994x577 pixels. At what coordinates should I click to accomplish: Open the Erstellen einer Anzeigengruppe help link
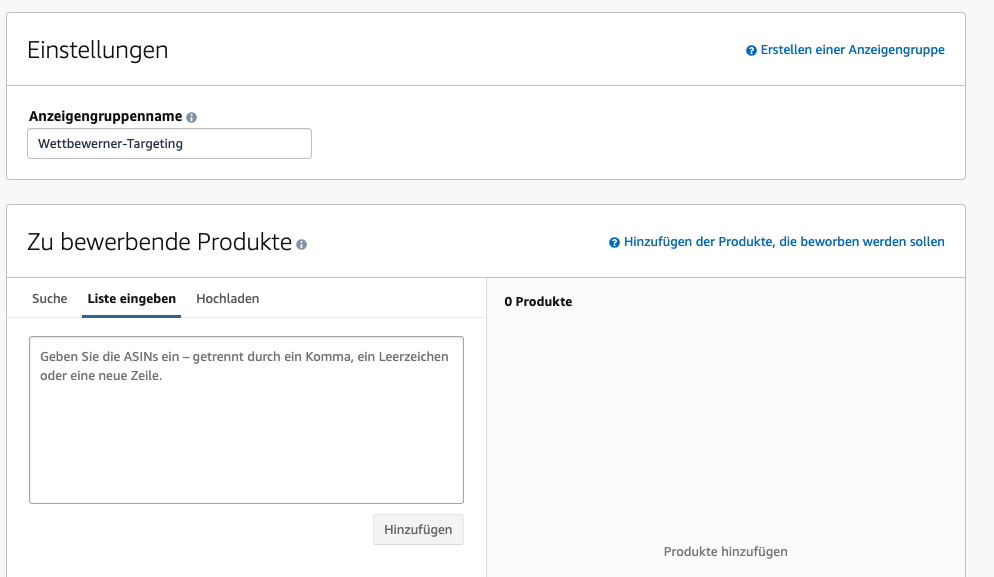point(853,50)
